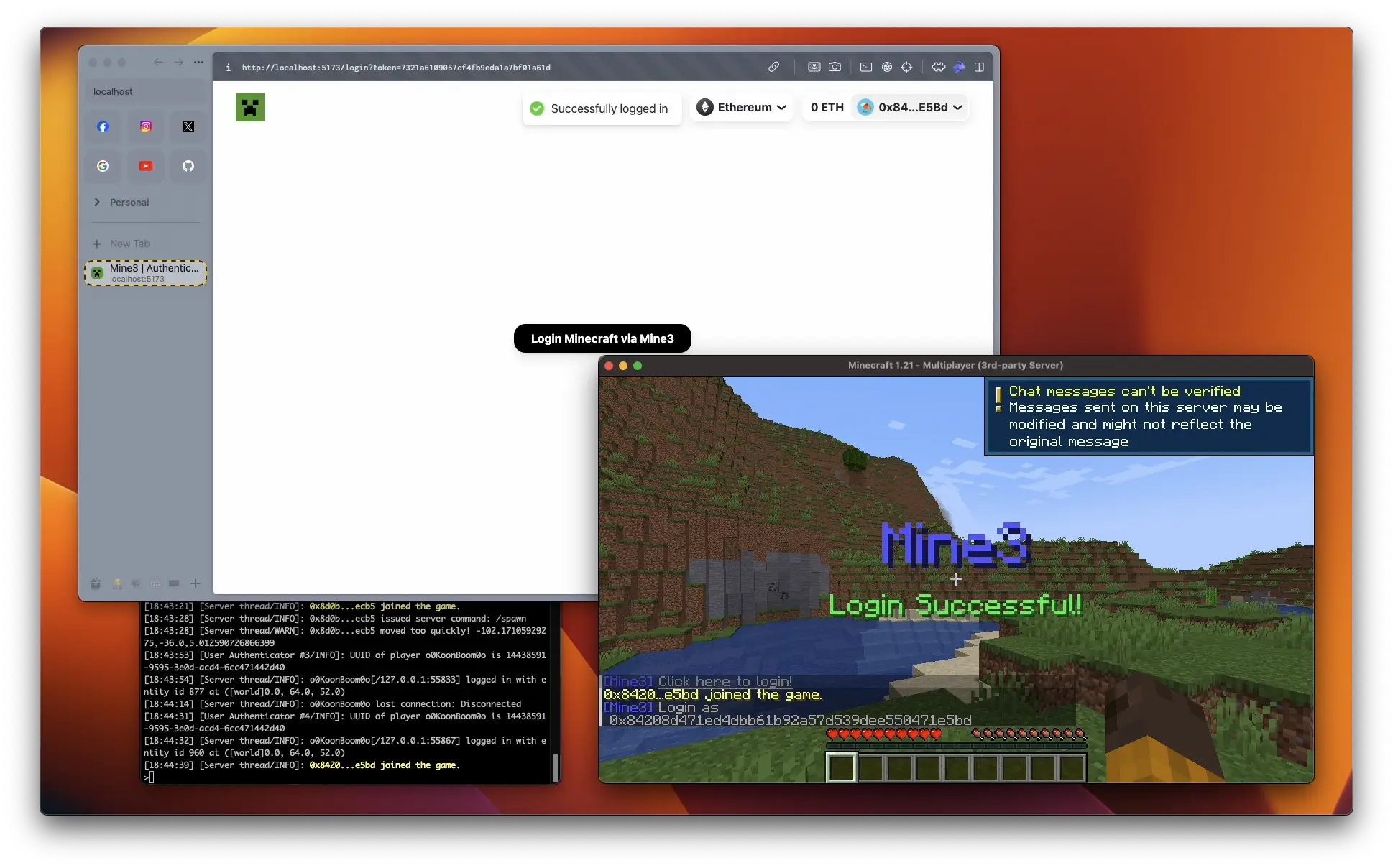Select the Mine3 | Authentic... tab
The width and height of the screenshot is (1393, 868).
(x=146, y=273)
